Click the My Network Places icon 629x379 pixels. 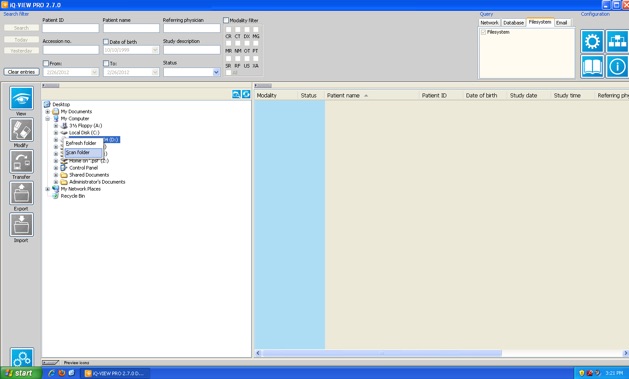56,189
